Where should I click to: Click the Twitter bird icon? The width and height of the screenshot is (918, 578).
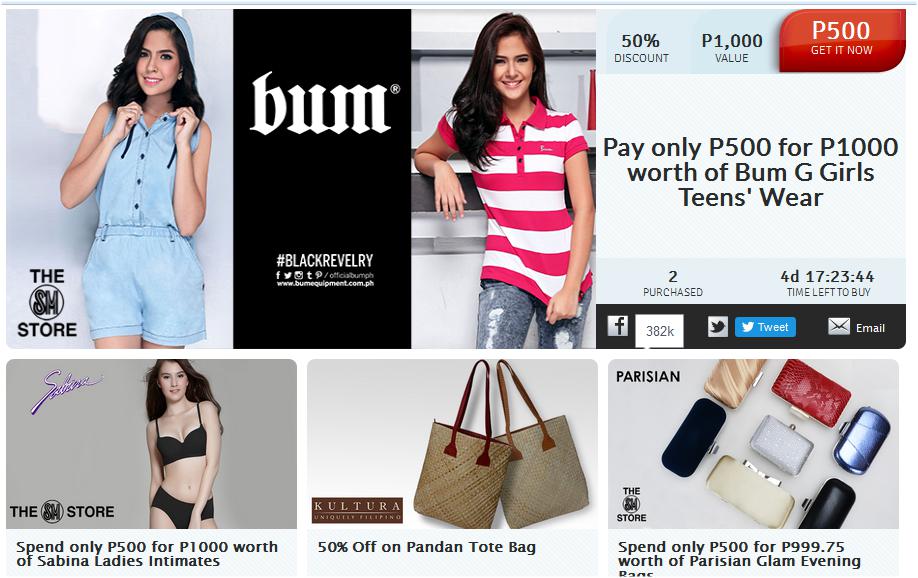[718, 327]
